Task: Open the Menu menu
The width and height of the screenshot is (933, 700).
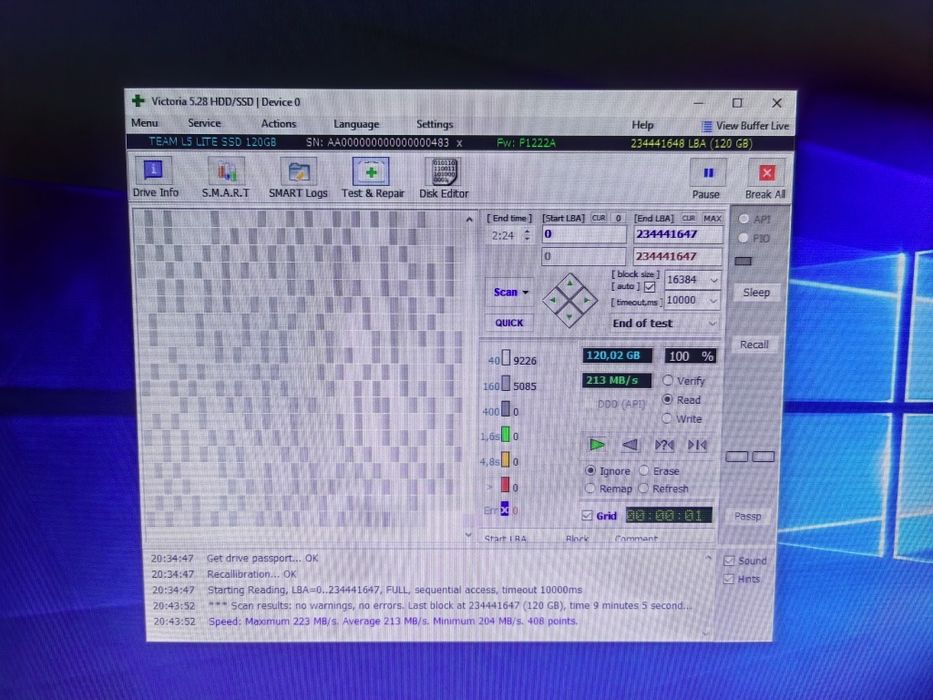Action: pyautogui.click(x=145, y=123)
